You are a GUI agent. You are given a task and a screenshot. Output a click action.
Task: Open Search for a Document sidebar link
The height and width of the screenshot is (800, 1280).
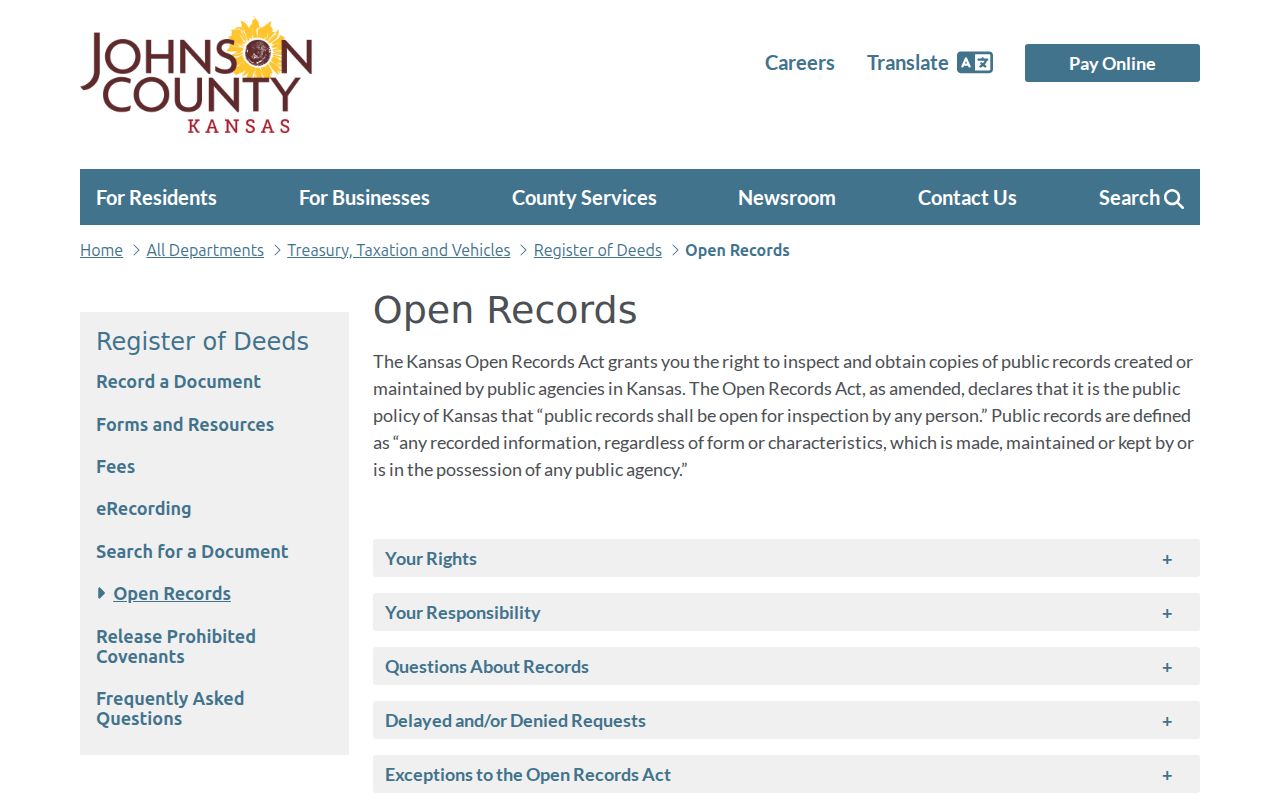tap(192, 552)
